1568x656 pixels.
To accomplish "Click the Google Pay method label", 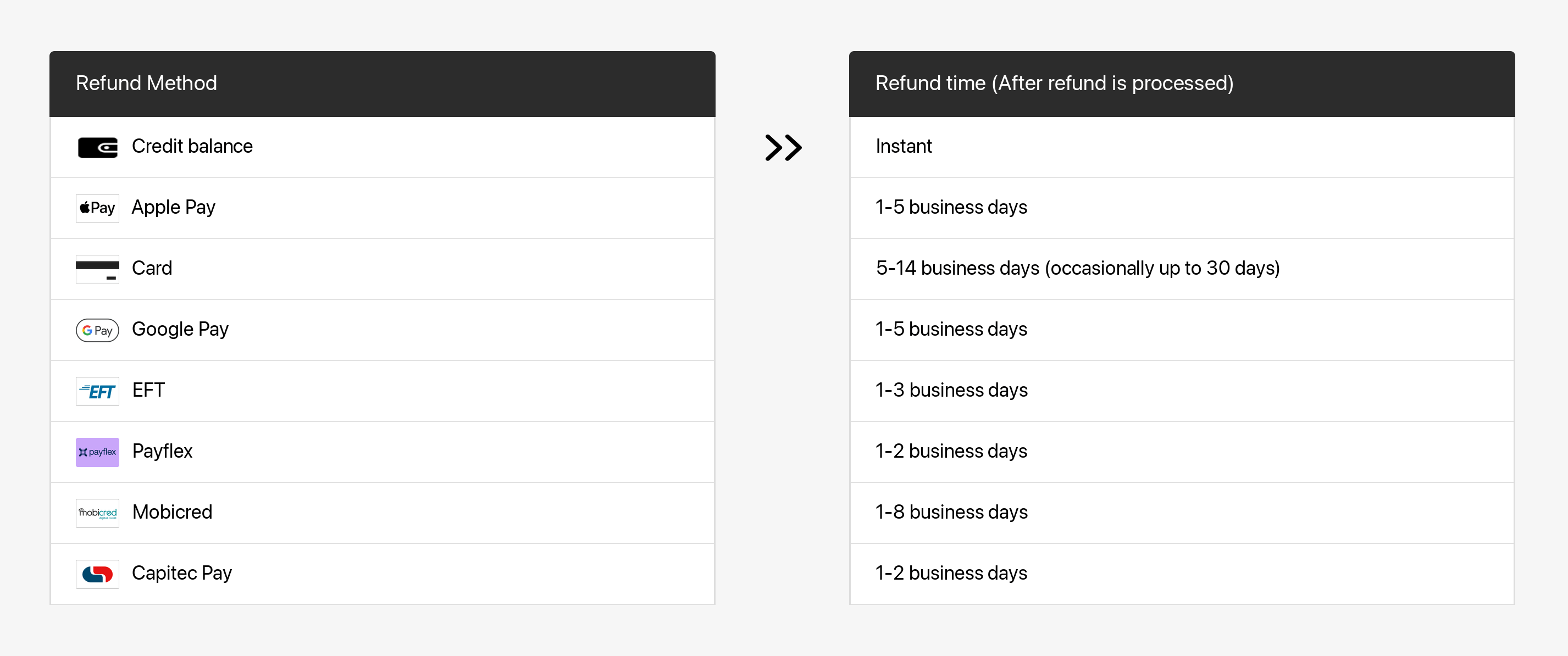I will tap(180, 329).
